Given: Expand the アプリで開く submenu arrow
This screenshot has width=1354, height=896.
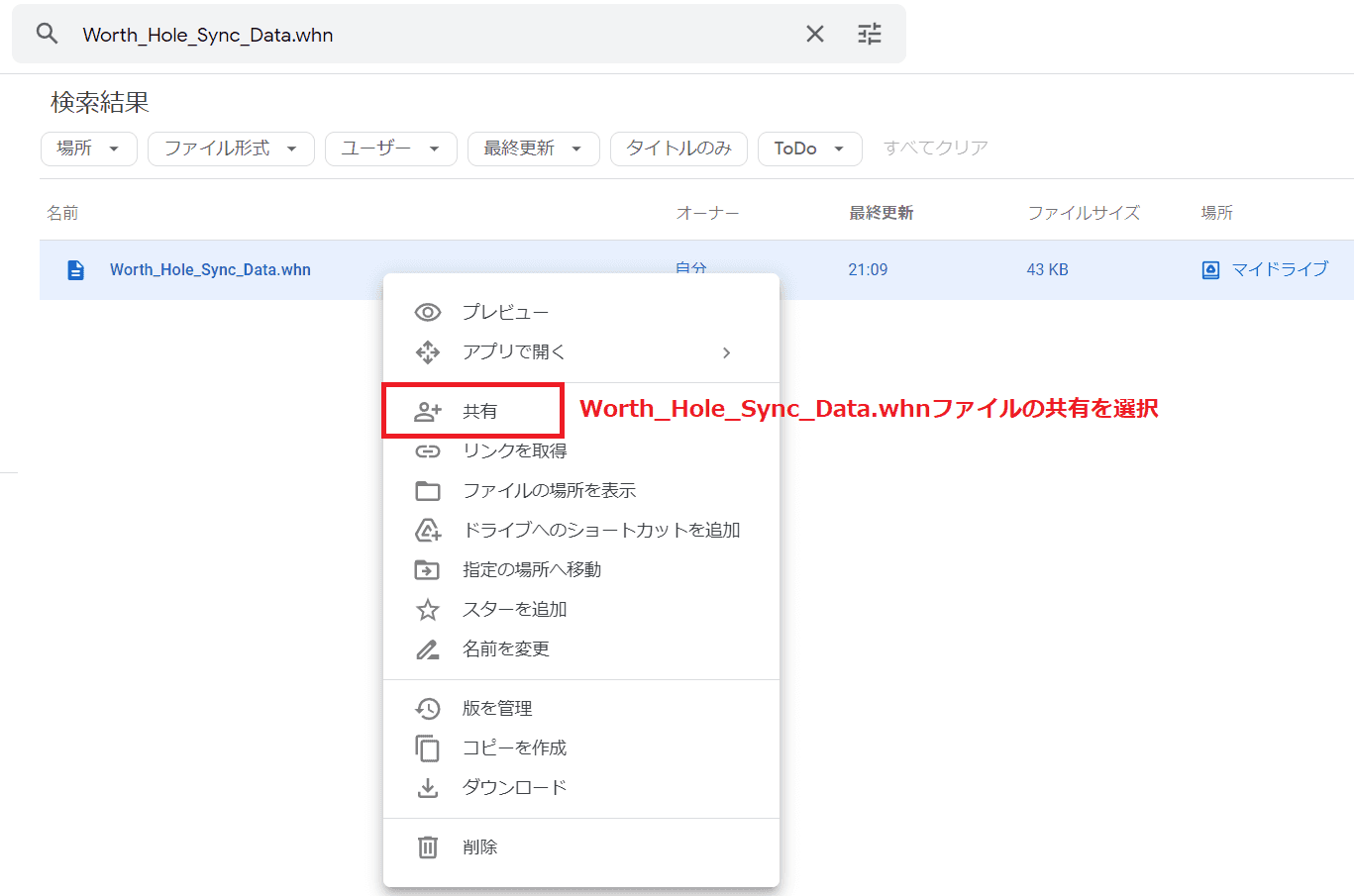Looking at the screenshot, I should (726, 352).
